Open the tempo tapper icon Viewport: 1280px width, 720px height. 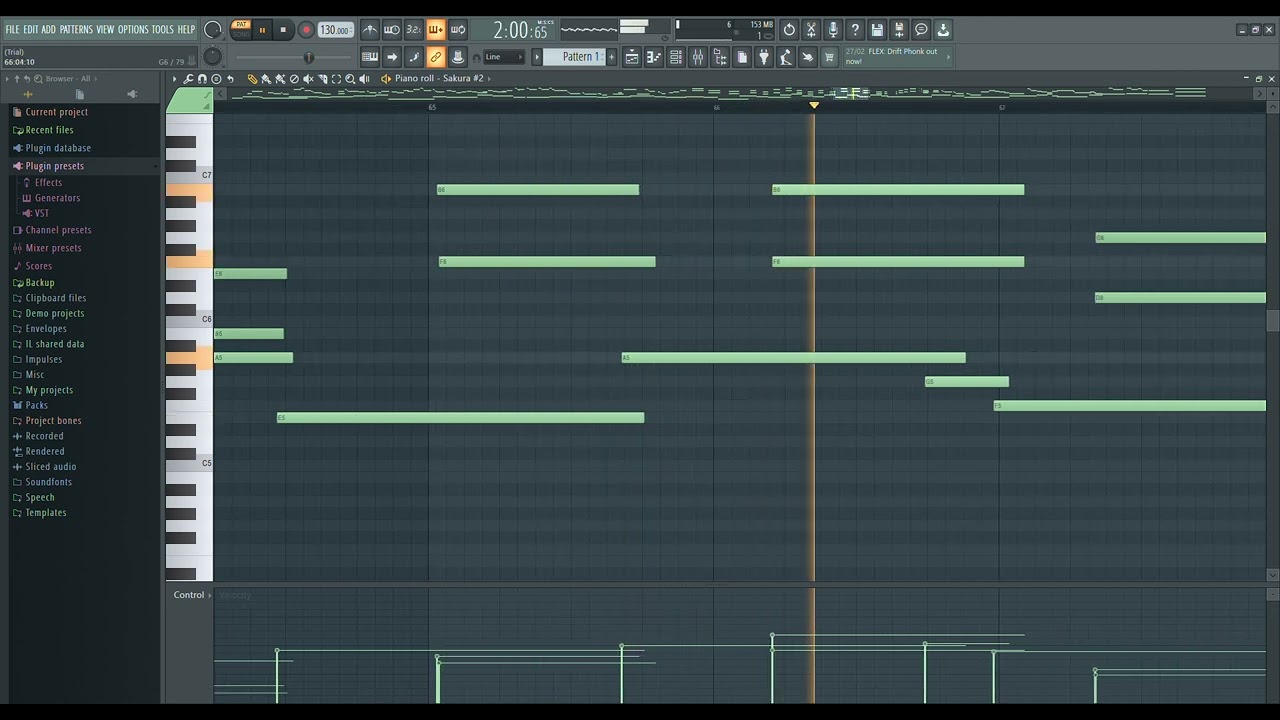pos(786,57)
